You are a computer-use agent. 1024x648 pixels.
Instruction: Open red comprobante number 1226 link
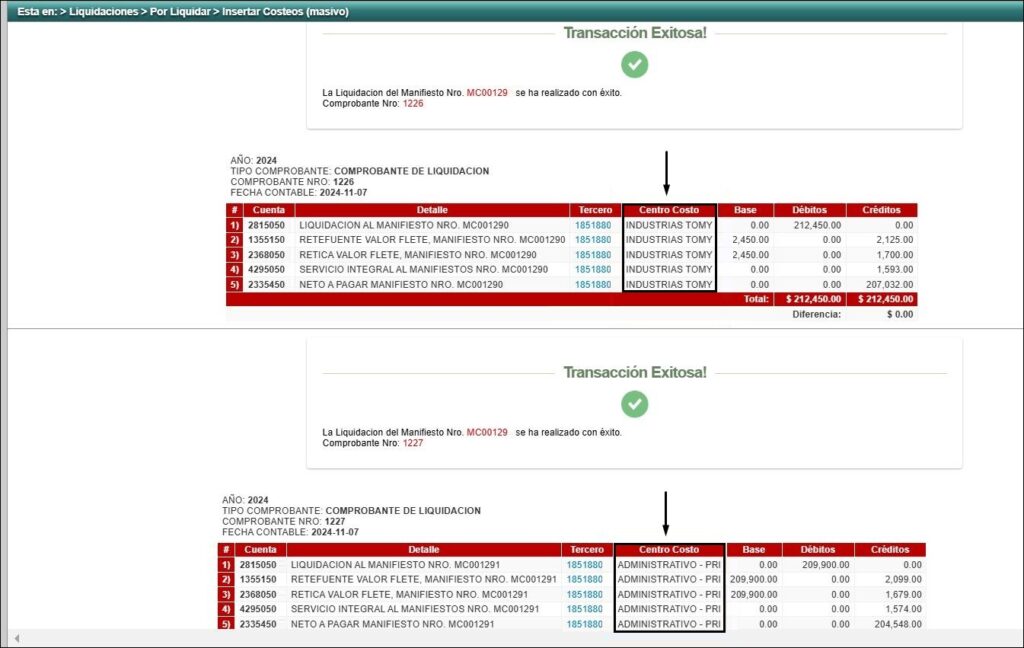pos(413,103)
